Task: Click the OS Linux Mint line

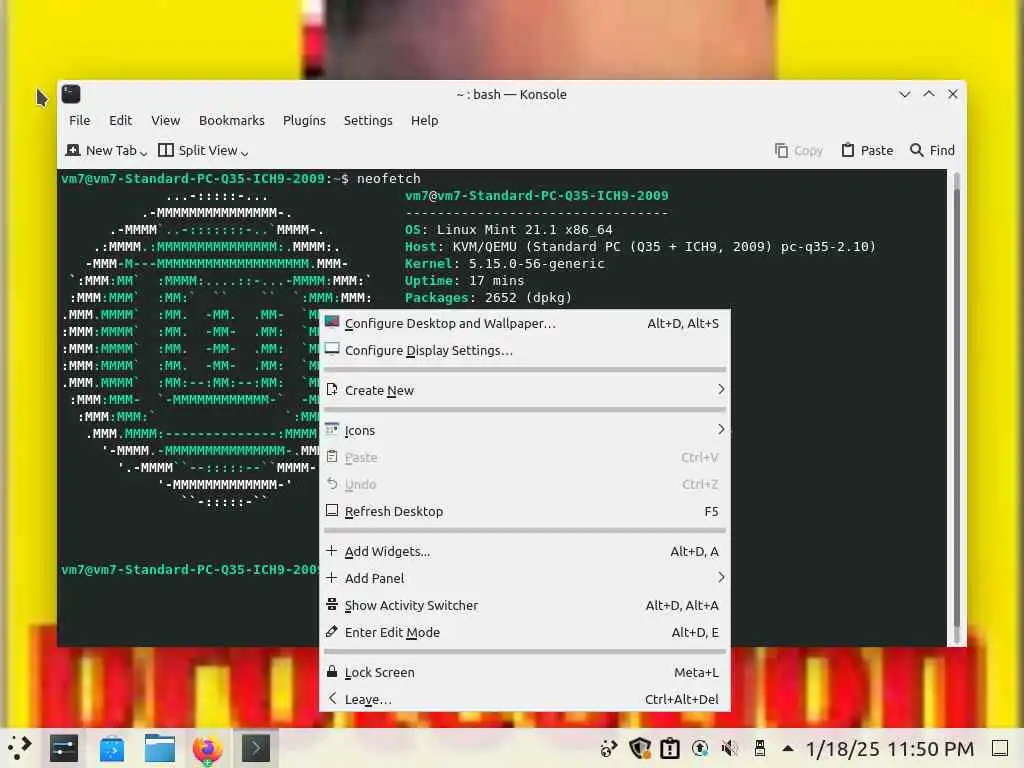Action: tap(508, 230)
